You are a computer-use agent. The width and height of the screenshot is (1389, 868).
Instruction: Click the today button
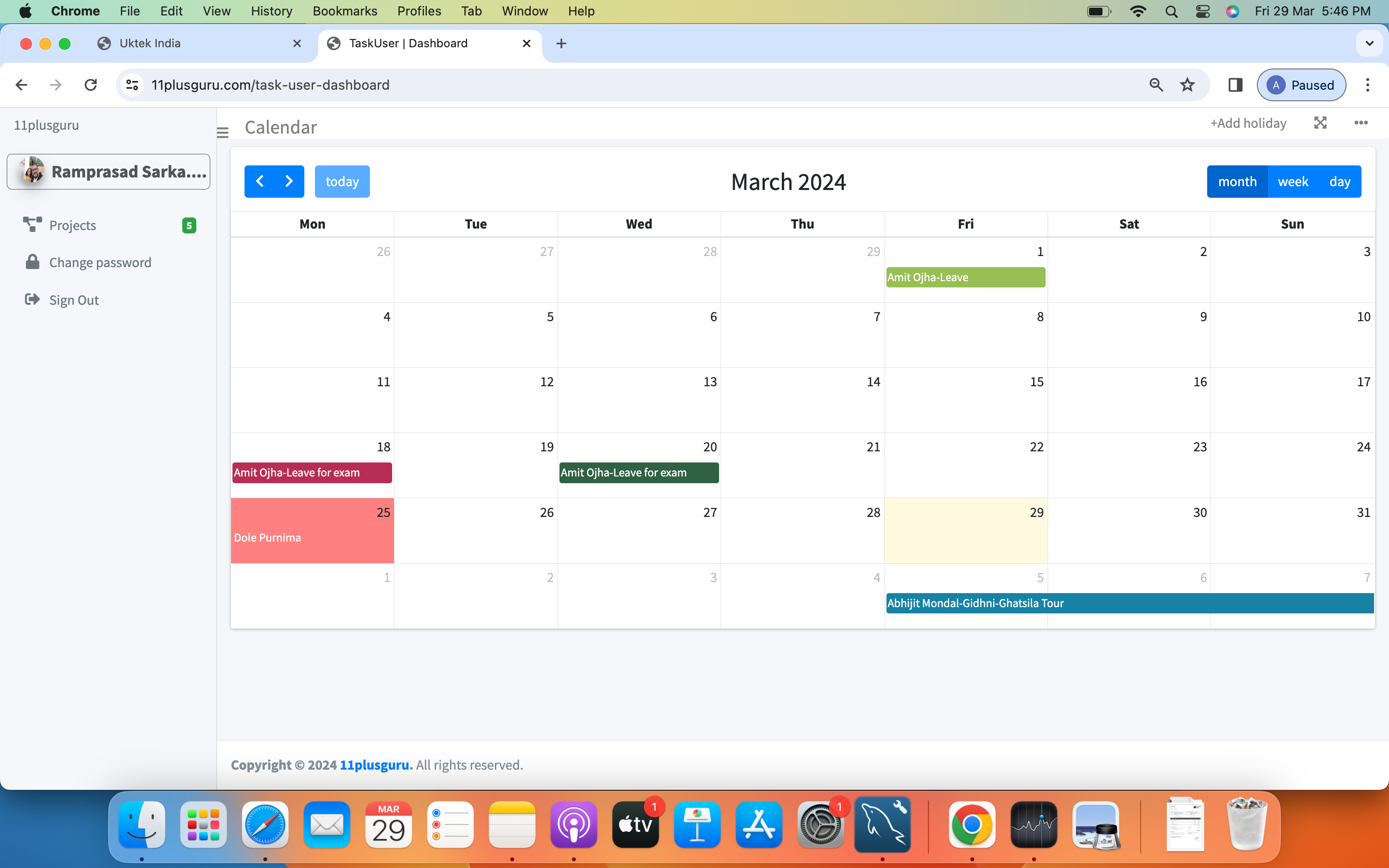coord(342,181)
